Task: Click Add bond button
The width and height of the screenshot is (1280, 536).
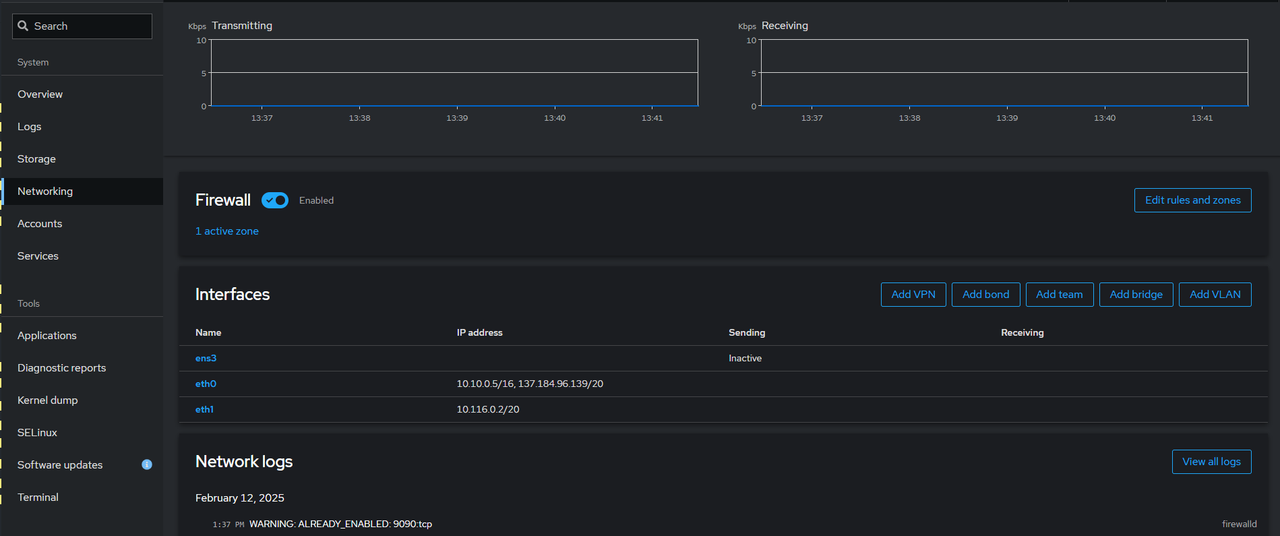Action: tap(986, 294)
